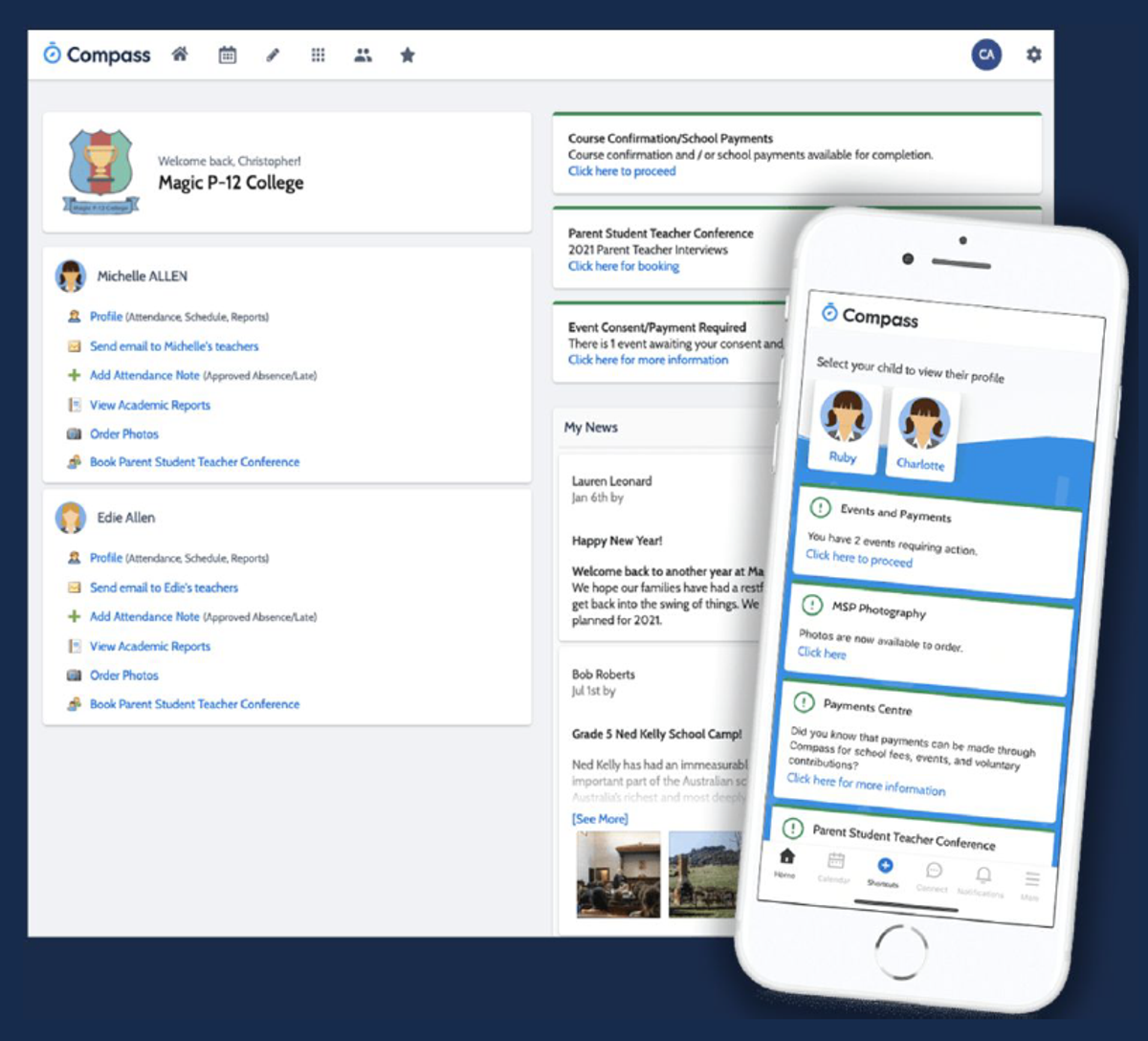Click here to proceed with Course Confirmation
The width and height of the screenshot is (1148, 1041).
(622, 171)
